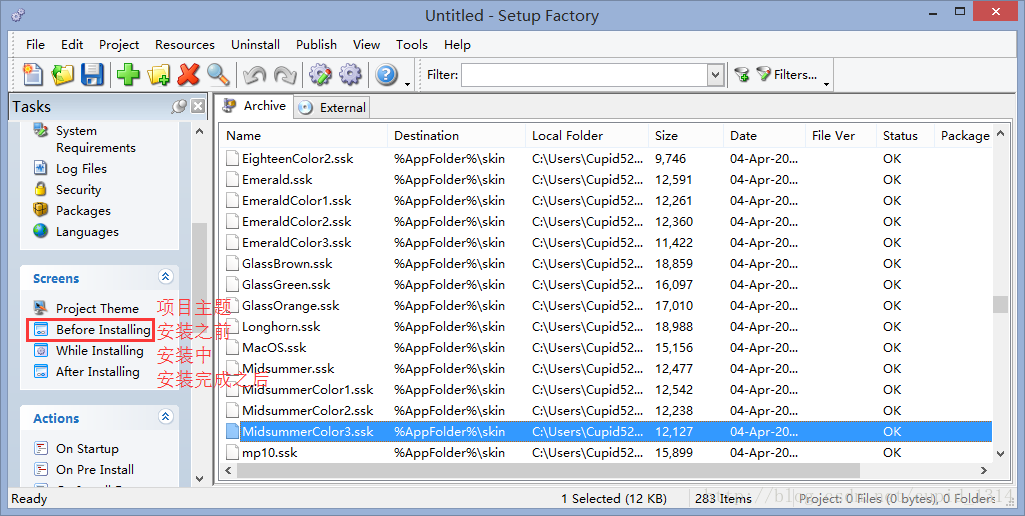Click the file icon of mp10.ssk
Screen dimensions: 1025x516
232,452
